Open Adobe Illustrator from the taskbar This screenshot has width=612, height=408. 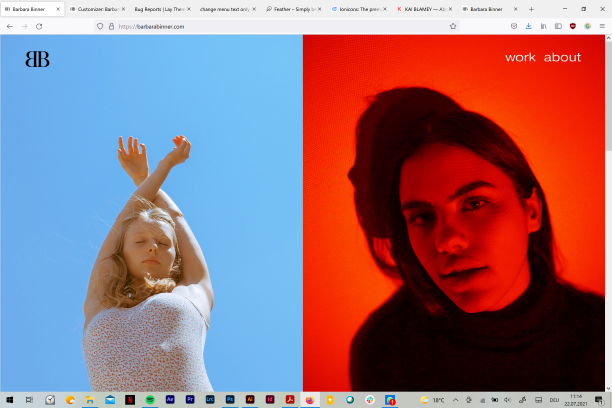coord(250,400)
